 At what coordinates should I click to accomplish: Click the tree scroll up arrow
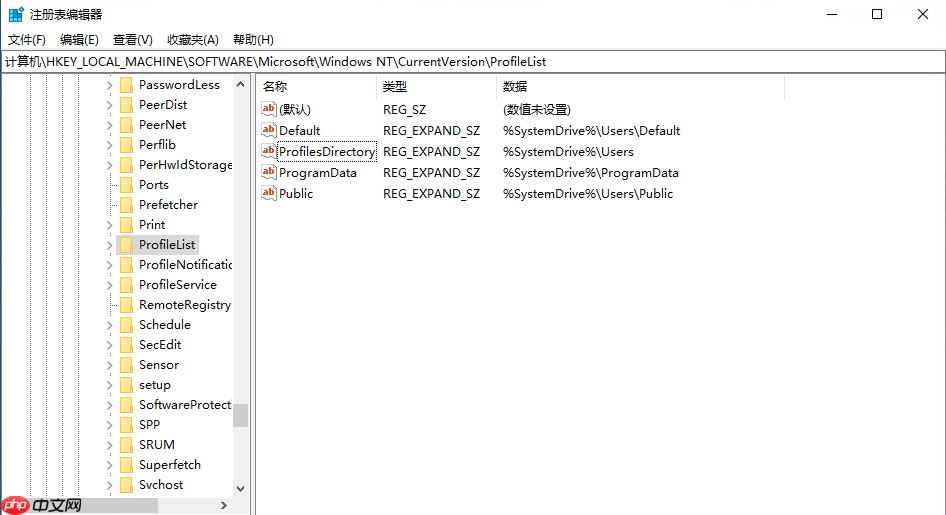pos(241,84)
